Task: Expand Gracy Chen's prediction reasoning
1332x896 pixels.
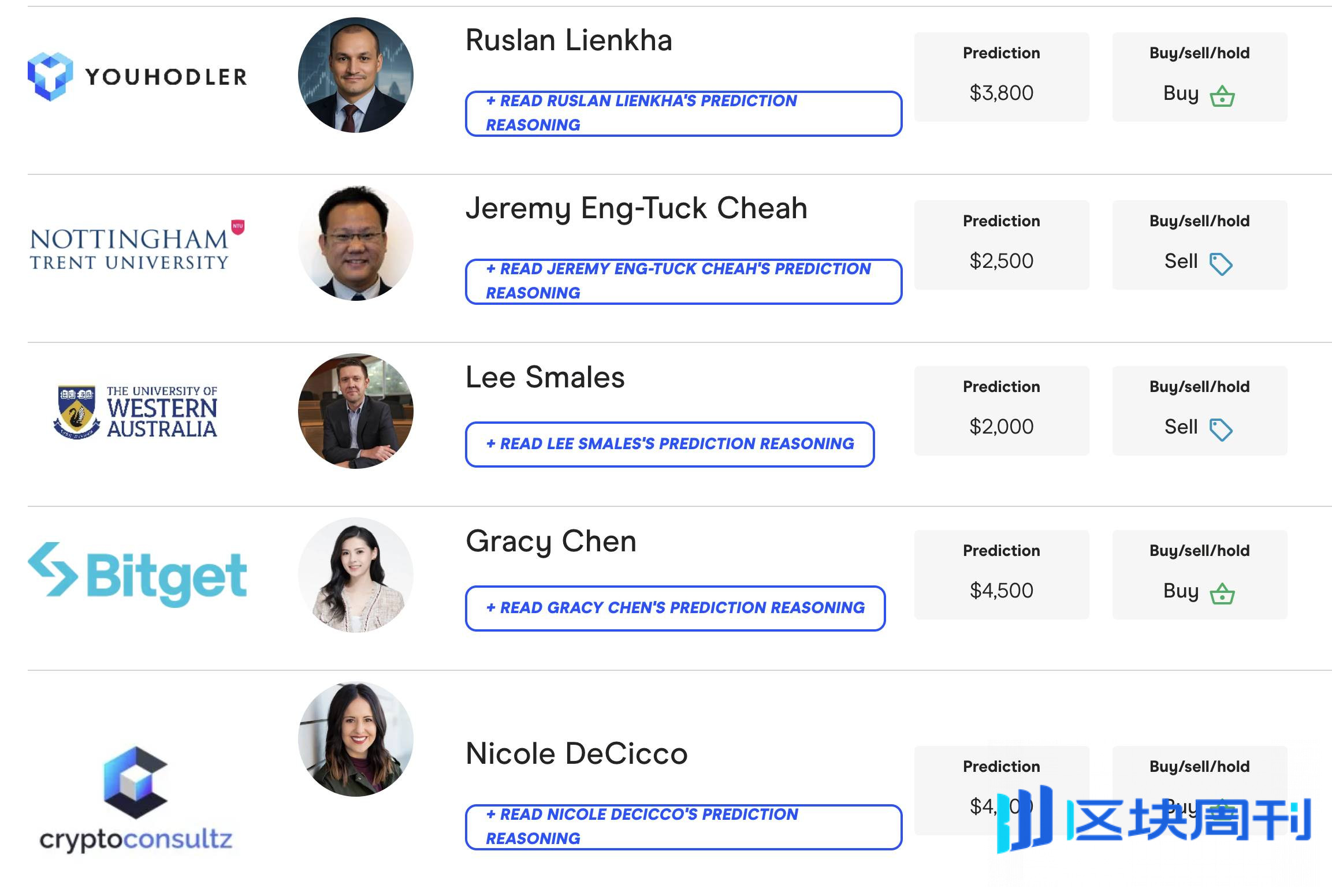Action: [x=675, y=608]
